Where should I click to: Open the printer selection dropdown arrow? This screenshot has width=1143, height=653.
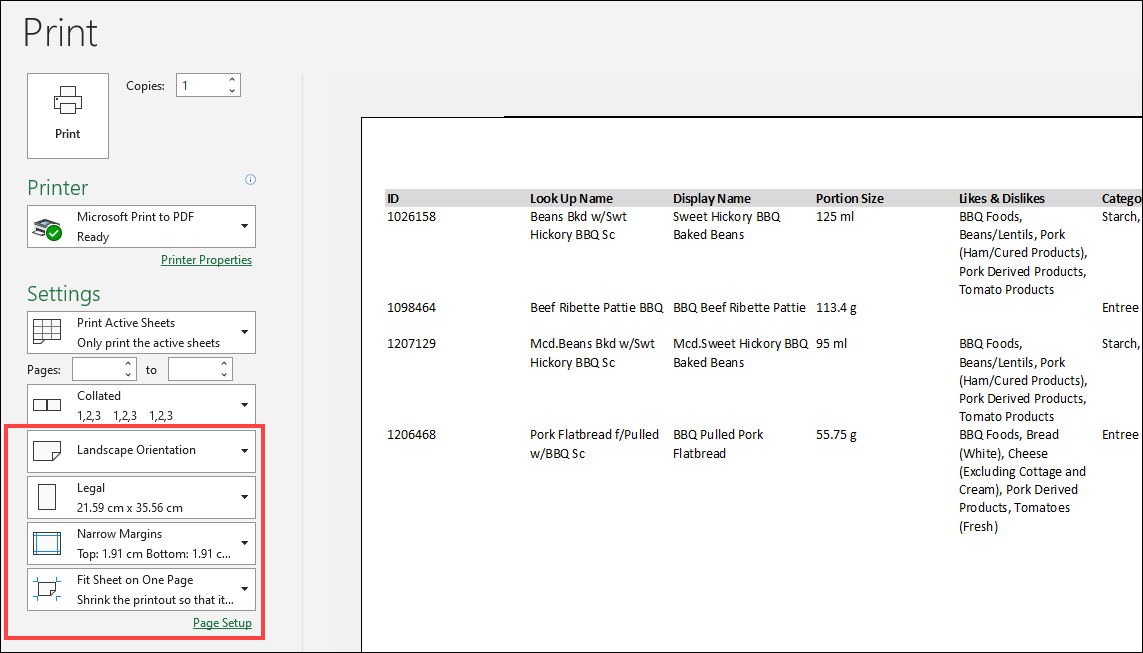tap(244, 227)
